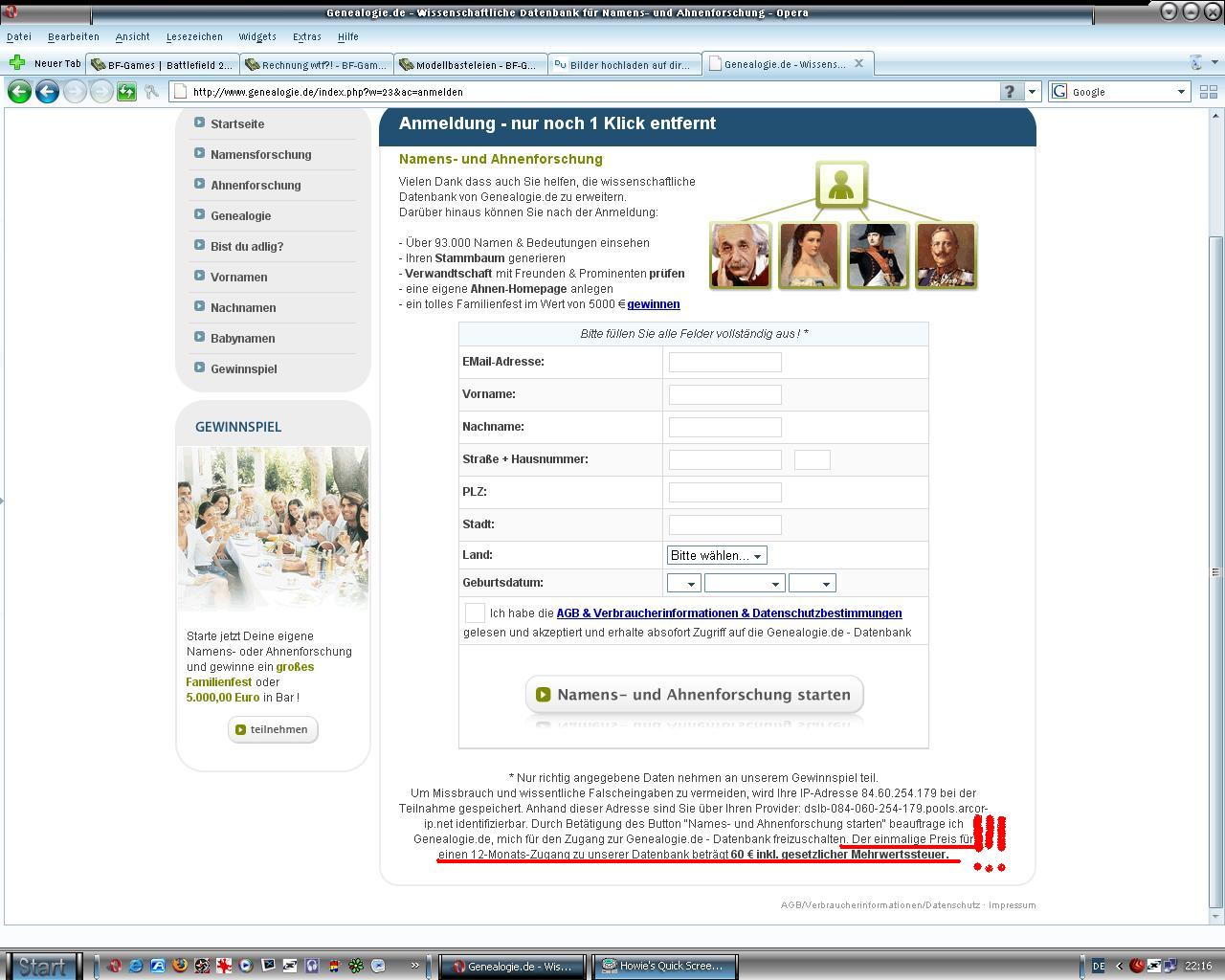This screenshot has height=980, width=1225.
Task: Click the teilnehmen button
Action: pos(273,729)
